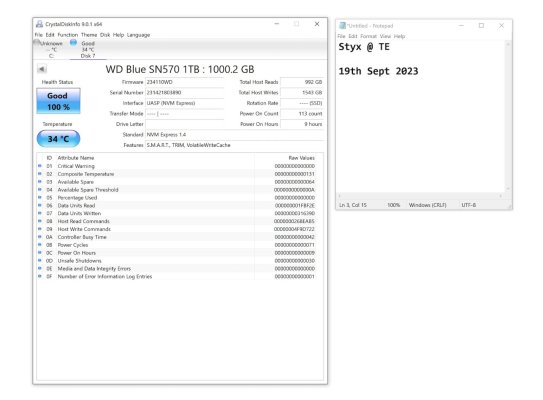Open Notepad Format menu

point(368,36)
